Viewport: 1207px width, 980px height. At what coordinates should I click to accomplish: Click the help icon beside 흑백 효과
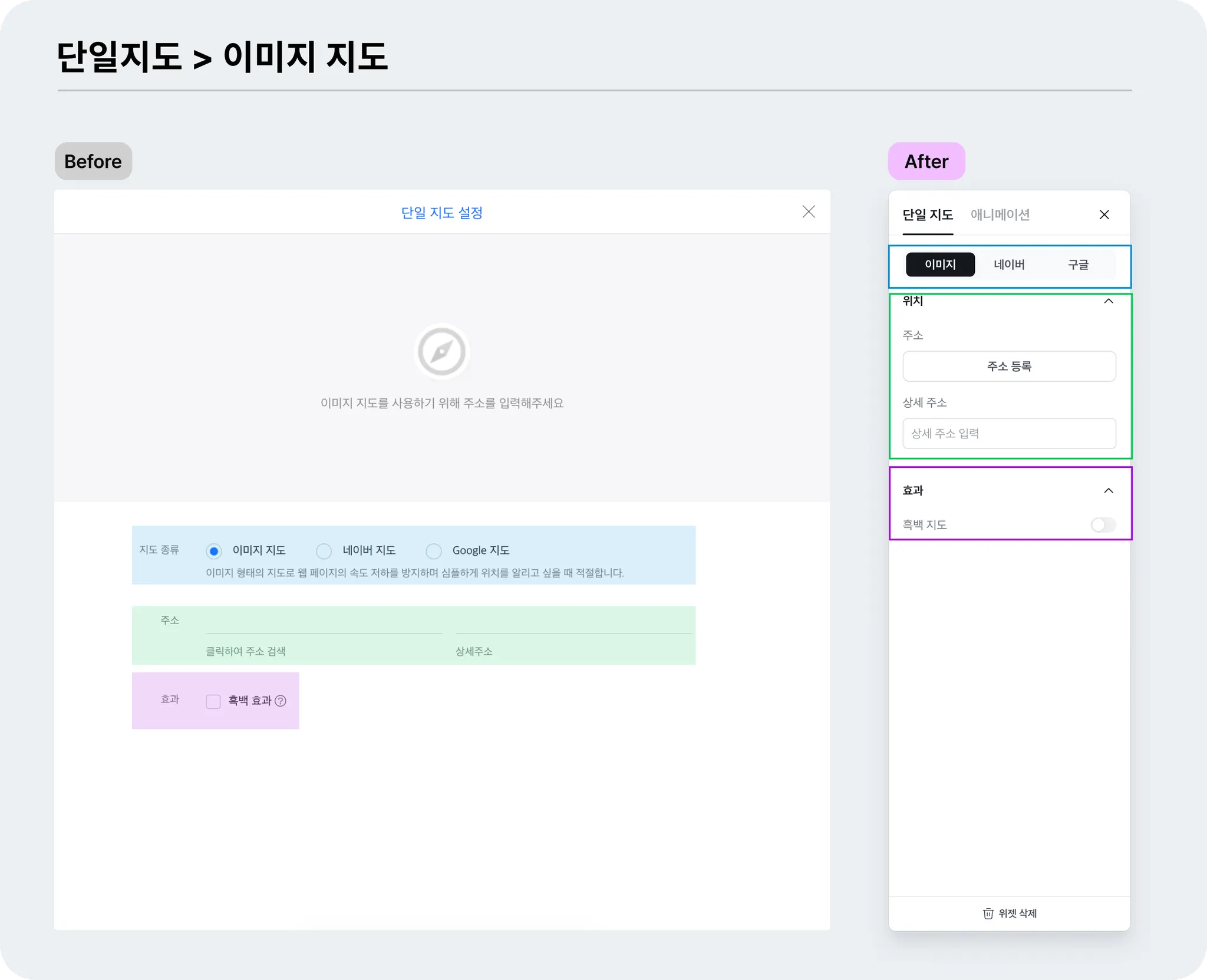coord(281,701)
